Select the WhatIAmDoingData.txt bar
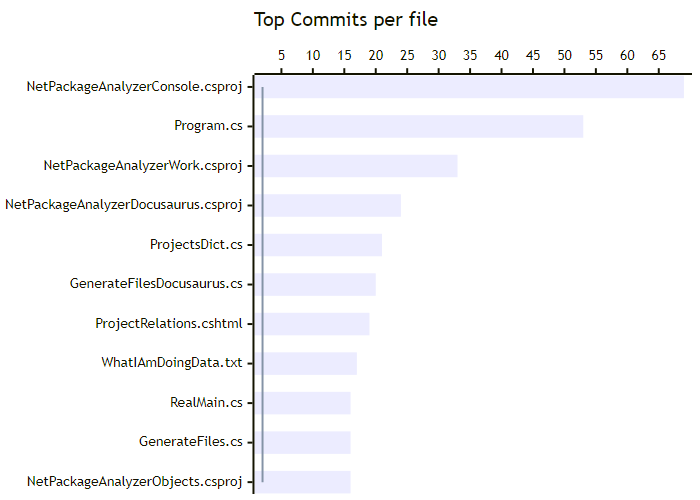The height and width of the screenshot is (500, 700). click(x=305, y=363)
